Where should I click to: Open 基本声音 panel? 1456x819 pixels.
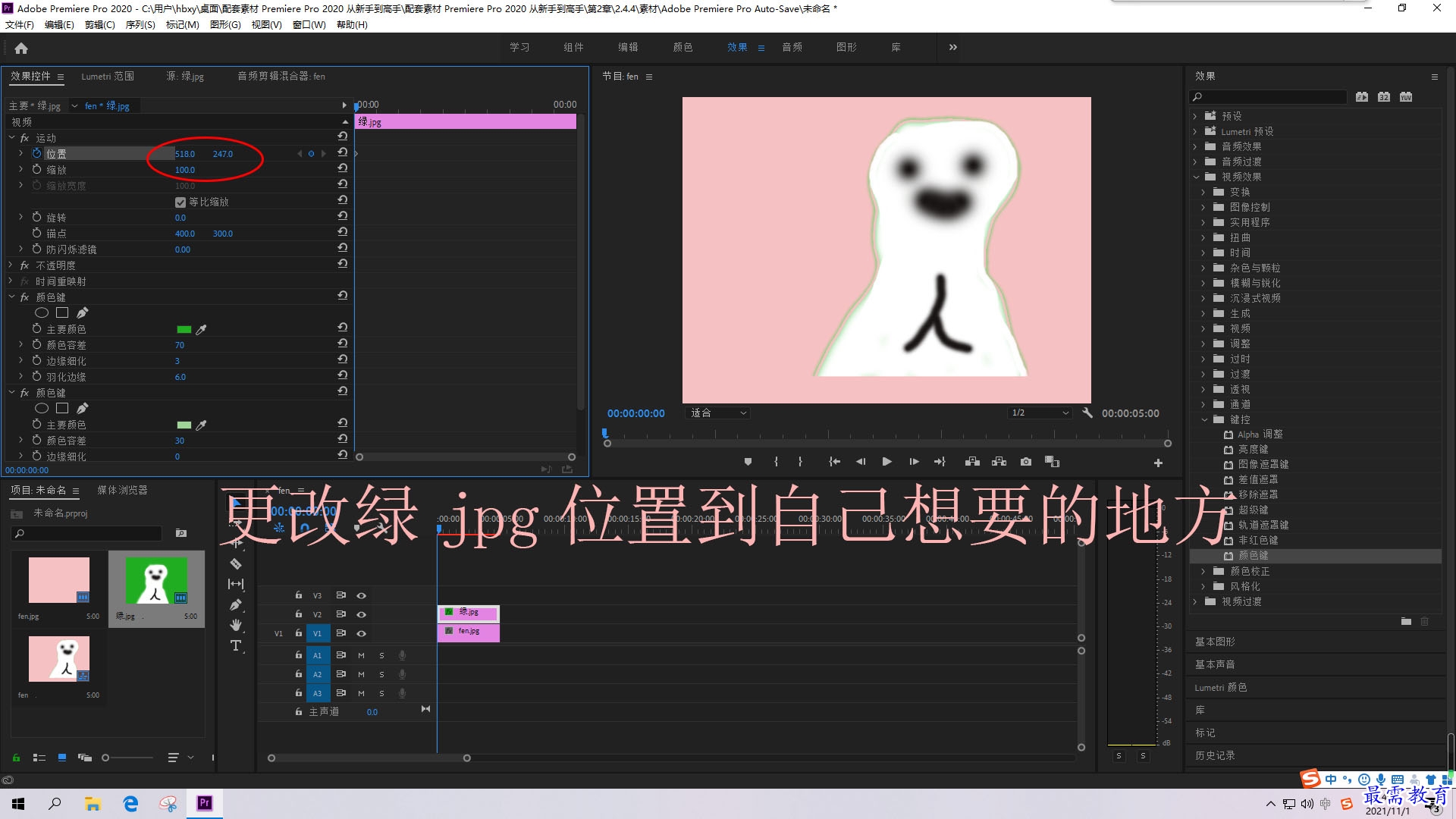coord(1215,664)
